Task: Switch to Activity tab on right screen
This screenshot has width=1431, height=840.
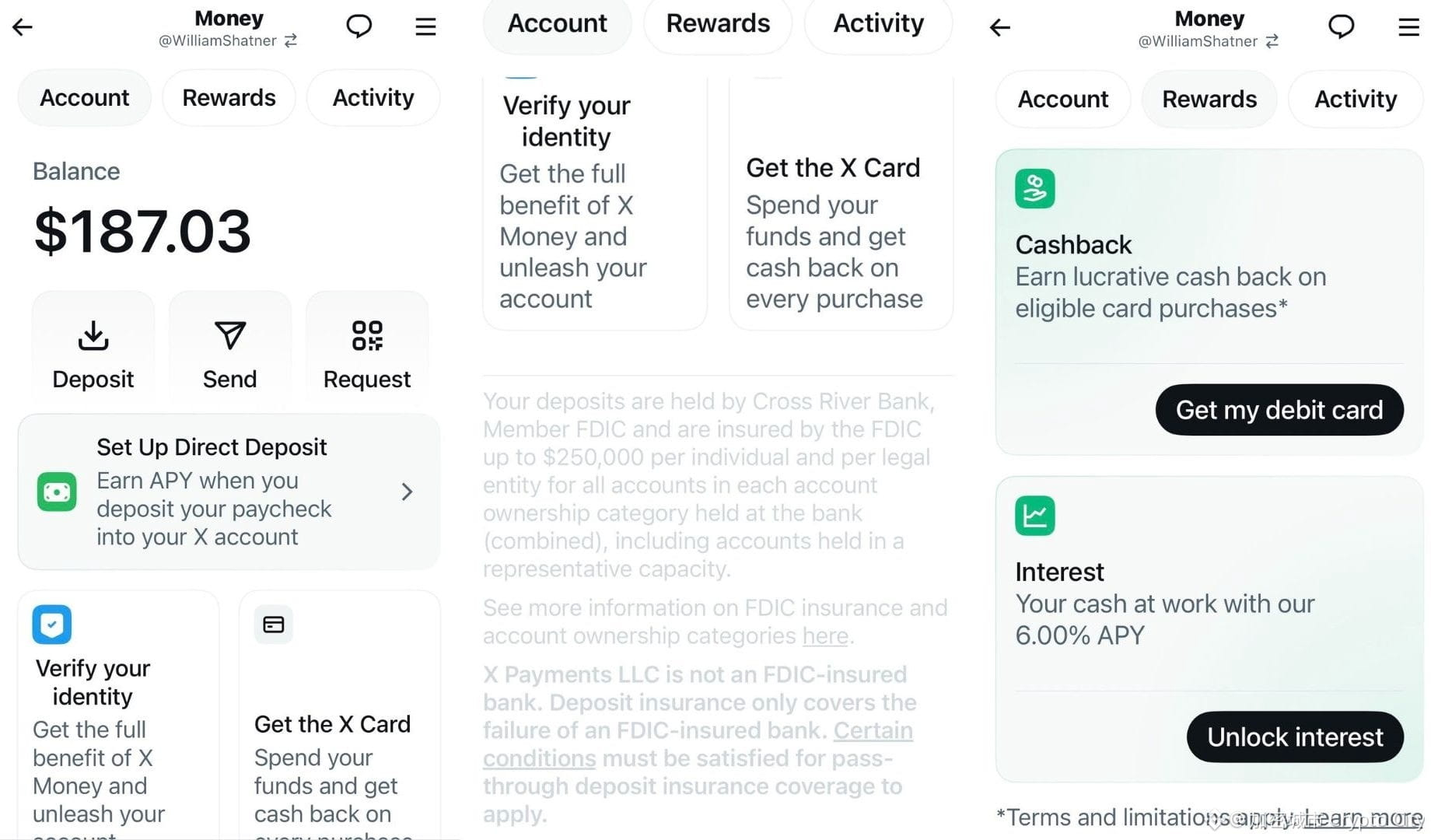Action: 1355,100
